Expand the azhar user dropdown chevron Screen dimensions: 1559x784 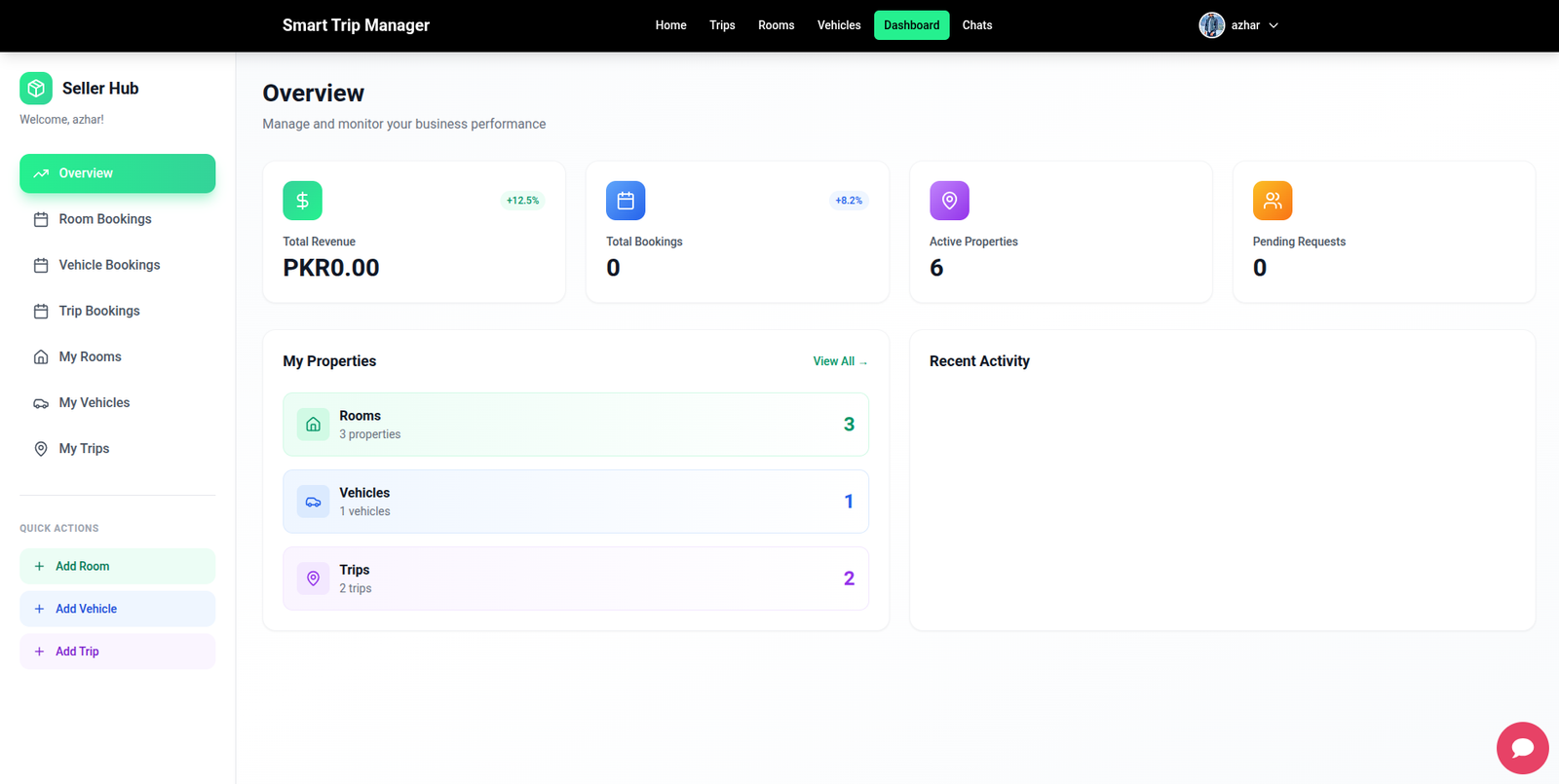coord(1274,25)
